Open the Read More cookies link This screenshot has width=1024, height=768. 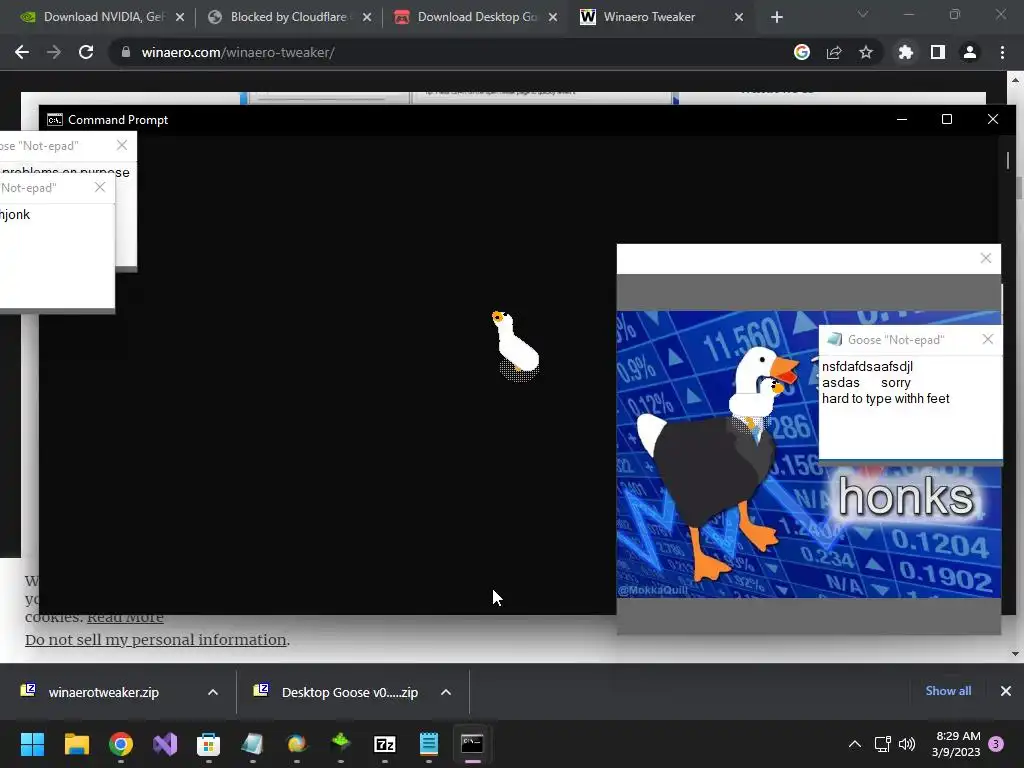click(x=125, y=617)
